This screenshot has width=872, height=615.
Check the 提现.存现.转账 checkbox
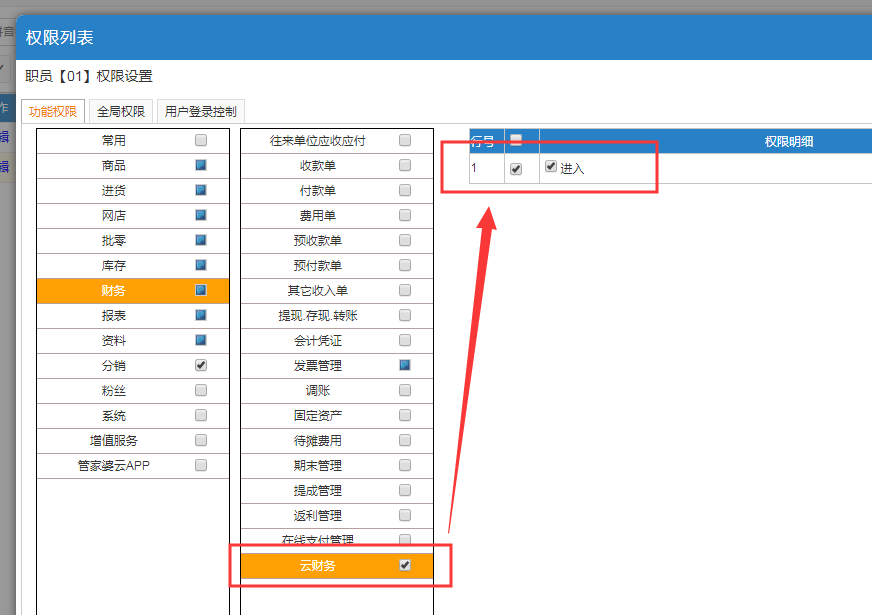click(405, 315)
